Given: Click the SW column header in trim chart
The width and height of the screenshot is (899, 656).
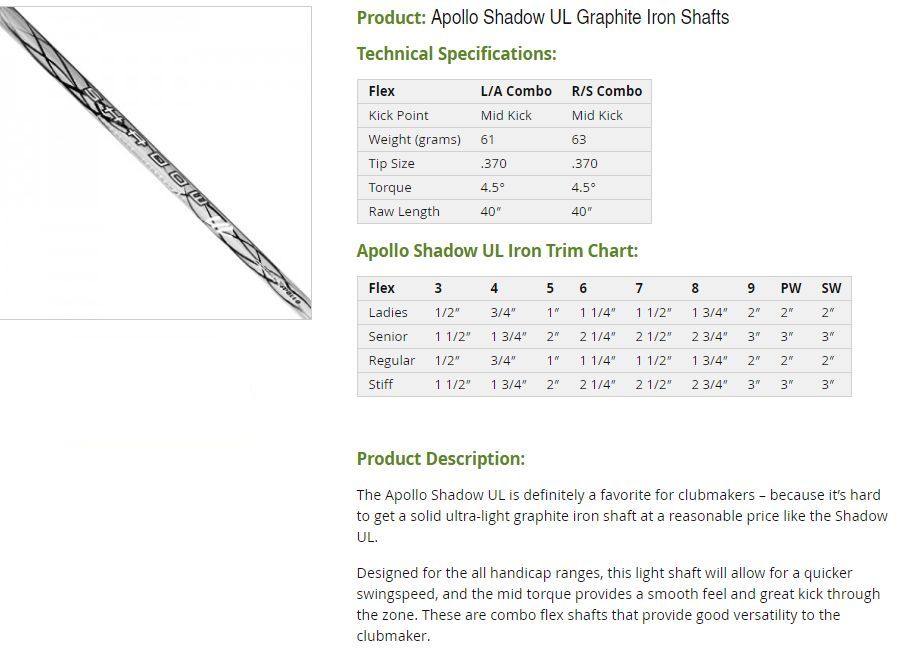Looking at the screenshot, I should coord(831,288).
